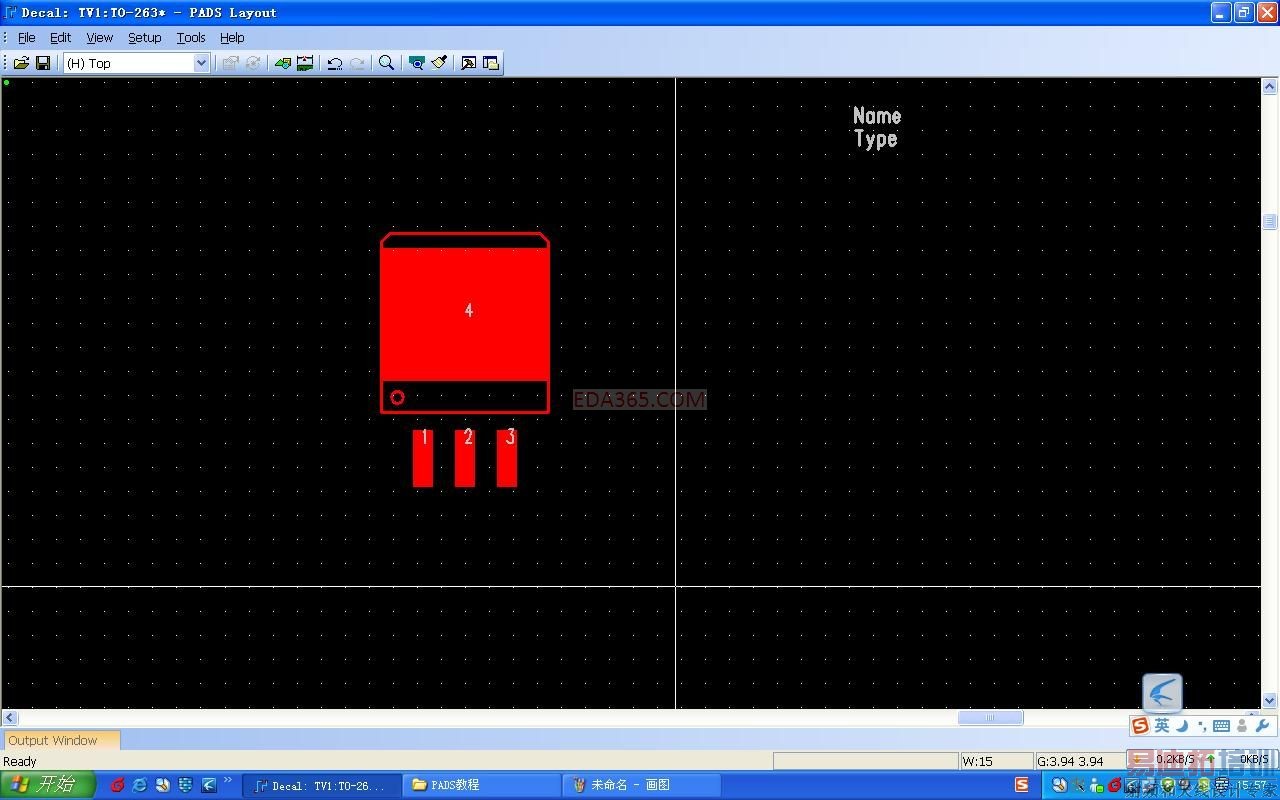Click the greyed Properties toolbar icon
Screen dimensions: 1280x800
pos(231,63)
